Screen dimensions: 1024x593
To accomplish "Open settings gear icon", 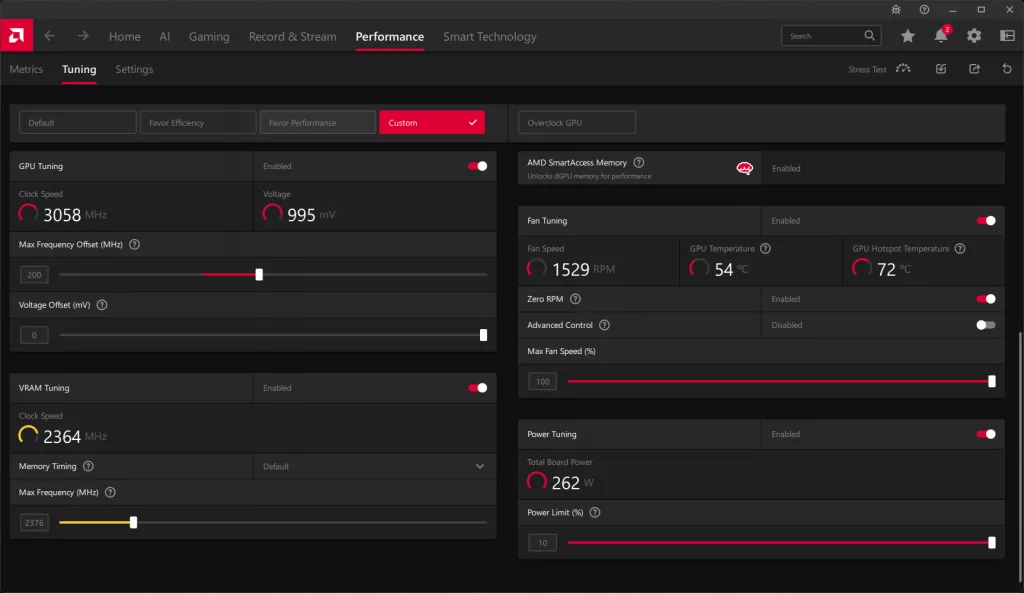I will click(974, 36).
